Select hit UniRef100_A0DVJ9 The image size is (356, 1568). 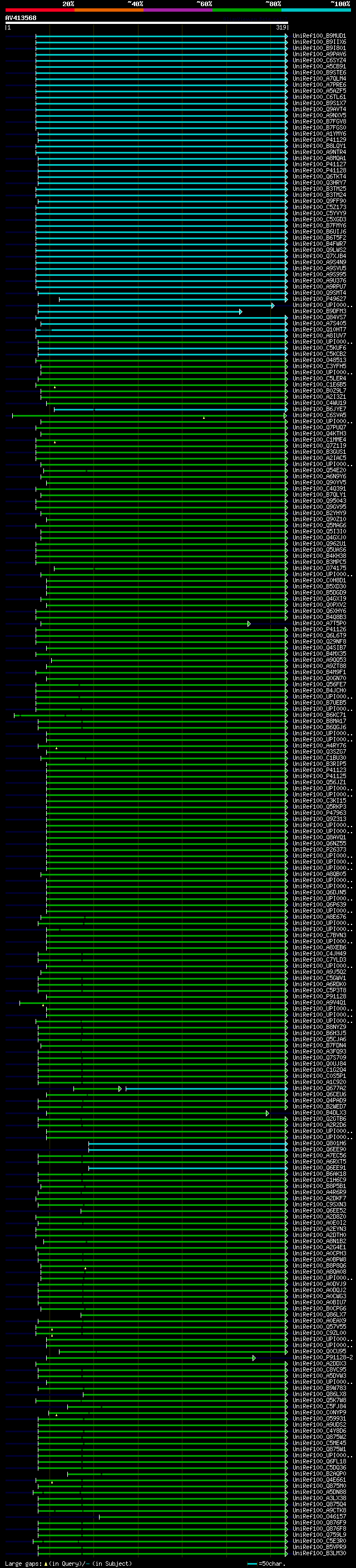[319, 1284]
